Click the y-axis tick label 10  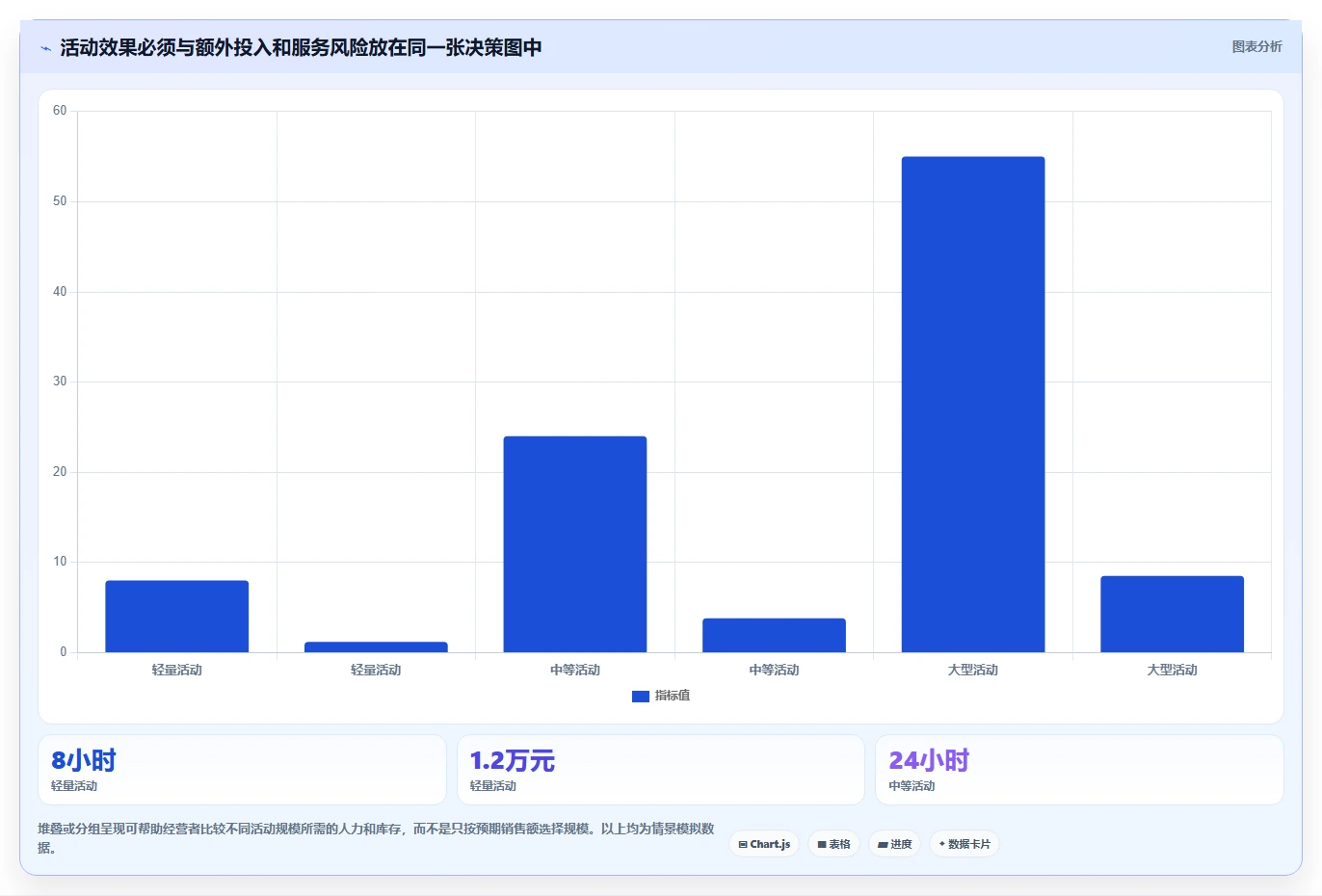pyautogui.click(x=60, y=562)
